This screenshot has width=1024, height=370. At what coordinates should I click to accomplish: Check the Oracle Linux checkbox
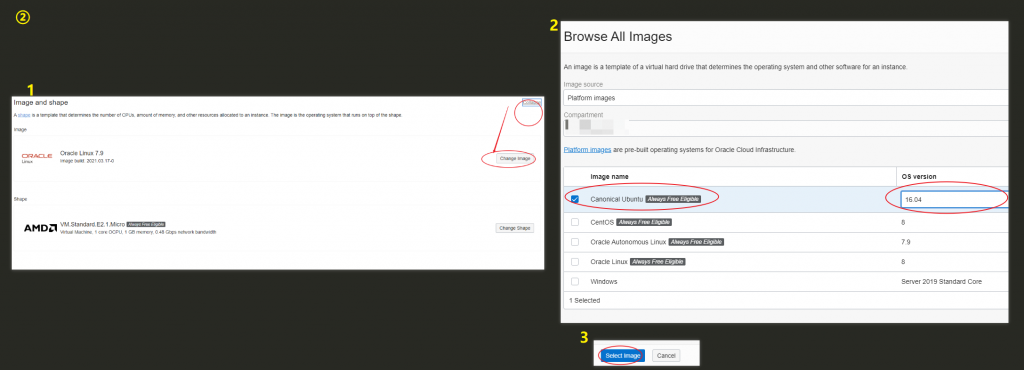[x=575, y=262]
